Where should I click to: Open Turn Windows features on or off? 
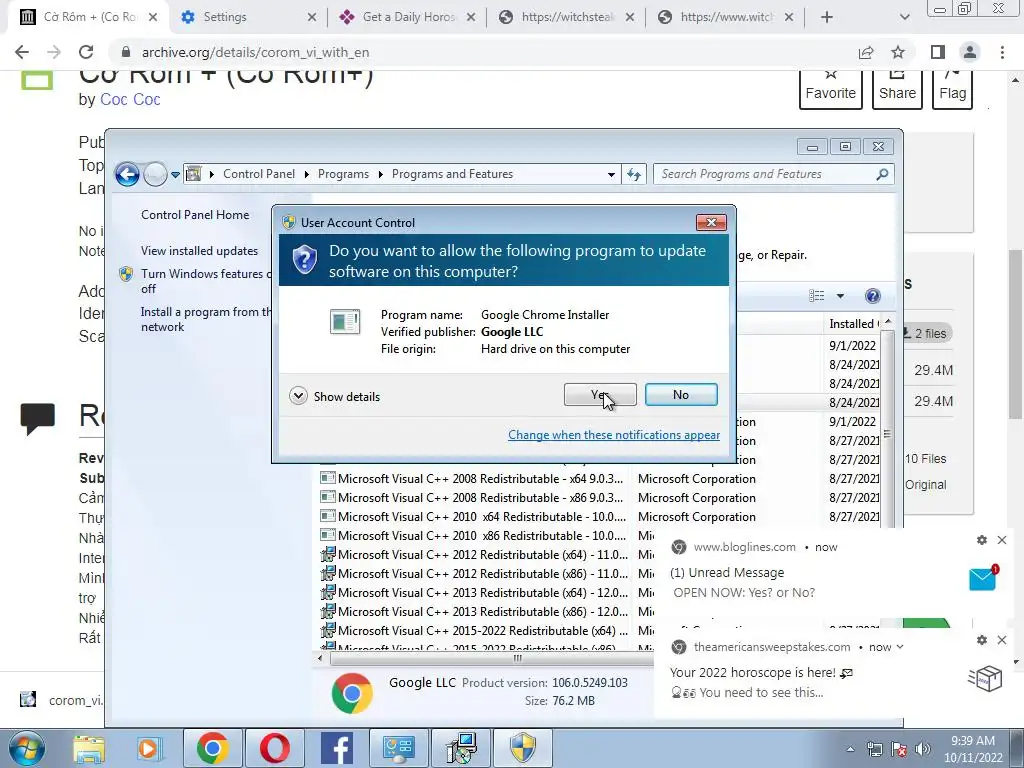(205, 281)
